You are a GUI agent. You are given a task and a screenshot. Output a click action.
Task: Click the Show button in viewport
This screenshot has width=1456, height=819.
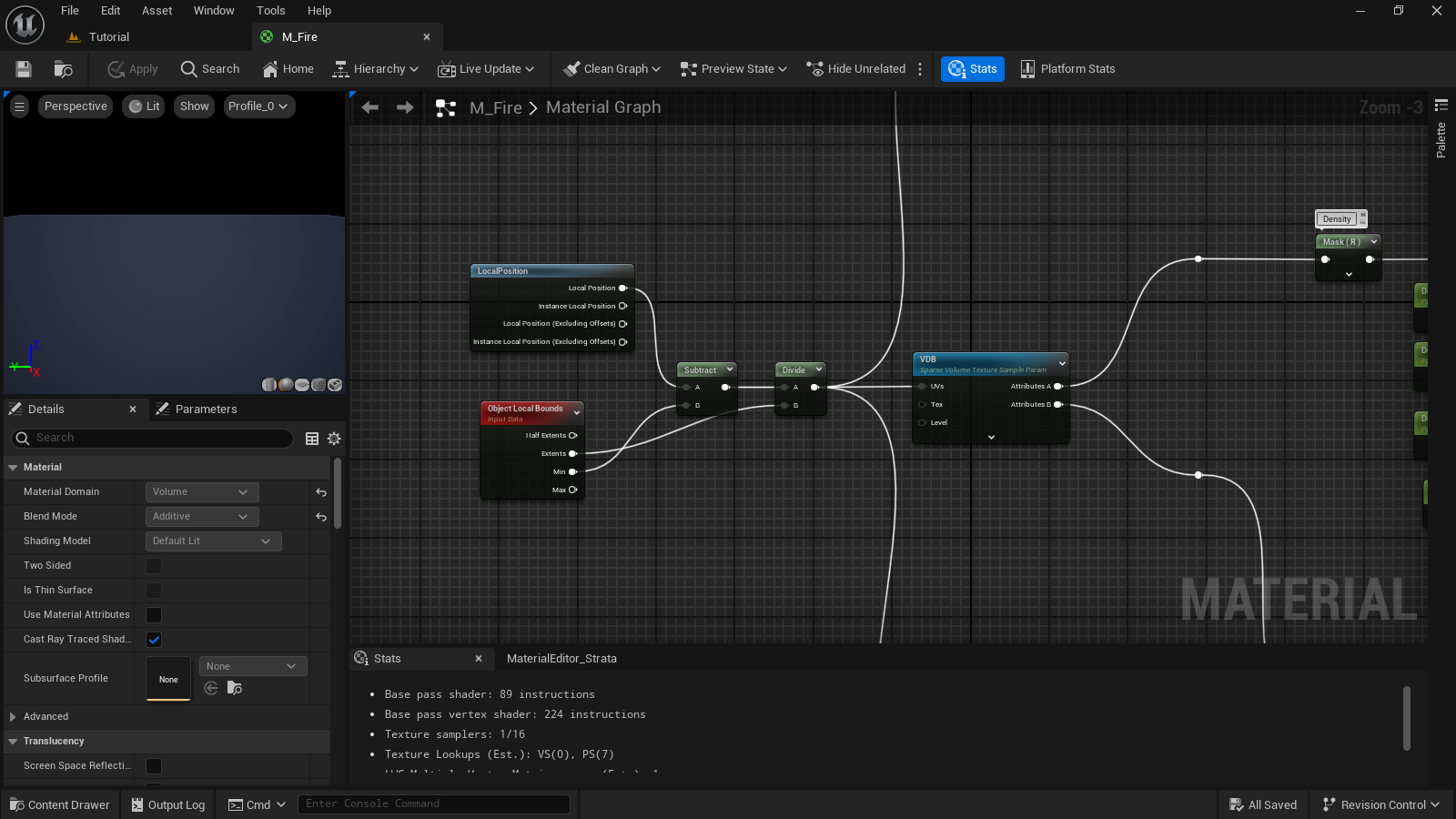tap(194, 106)
